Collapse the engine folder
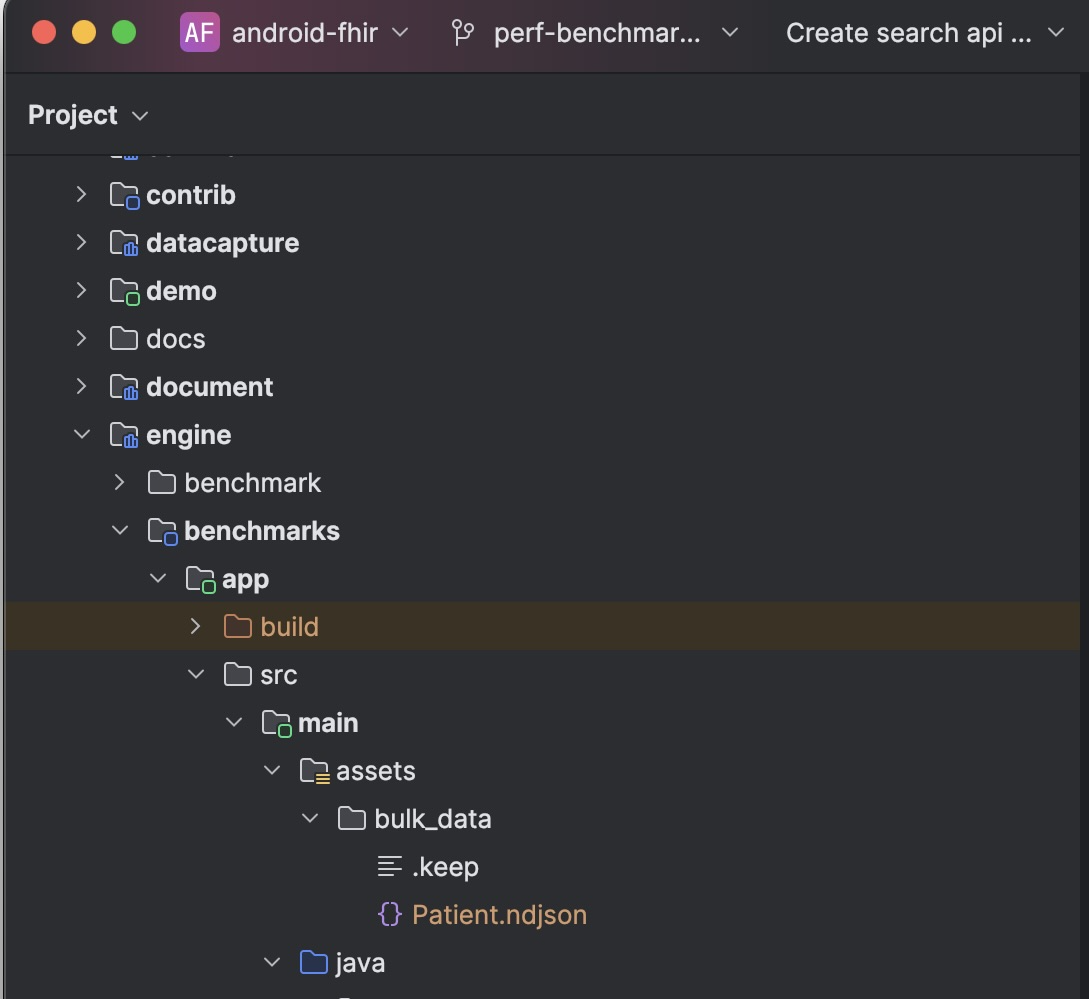This screenshot has height=999, width=1089. tap(81, 434)
